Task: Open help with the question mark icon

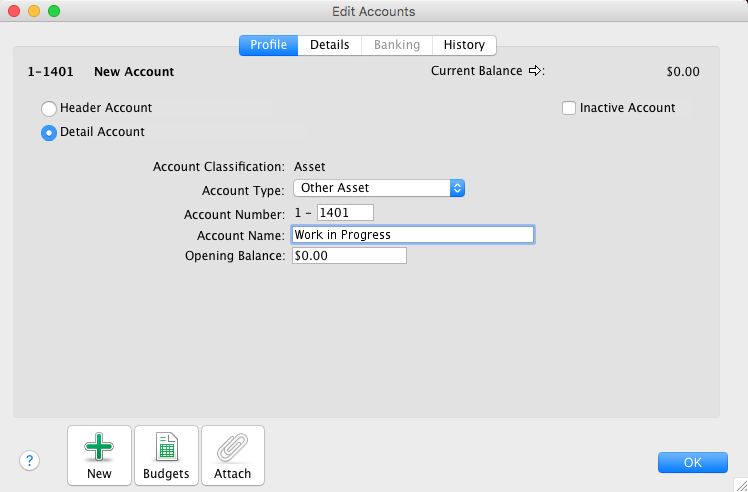Action: tap(30, 461)
